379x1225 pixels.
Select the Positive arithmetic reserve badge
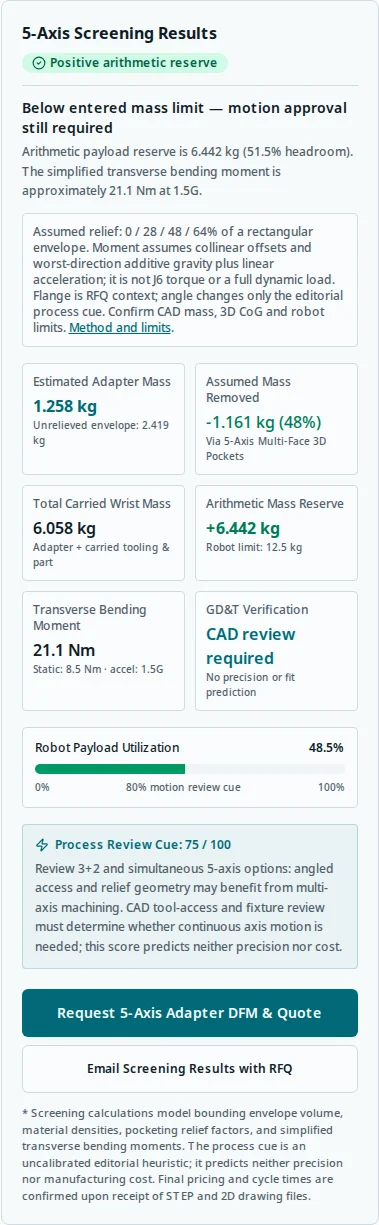pos(125,63)
